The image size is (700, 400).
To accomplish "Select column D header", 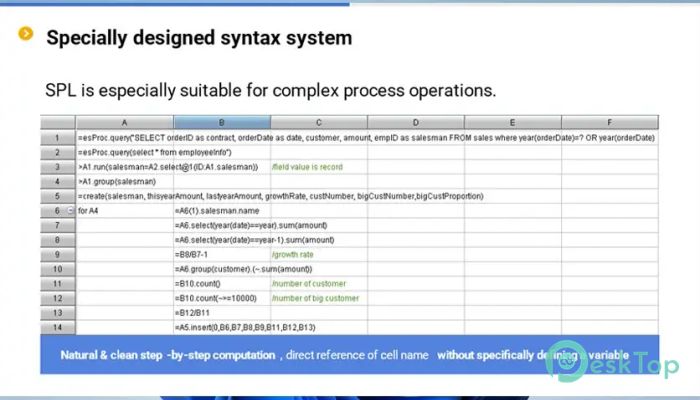I will click(x=416, y=122).
